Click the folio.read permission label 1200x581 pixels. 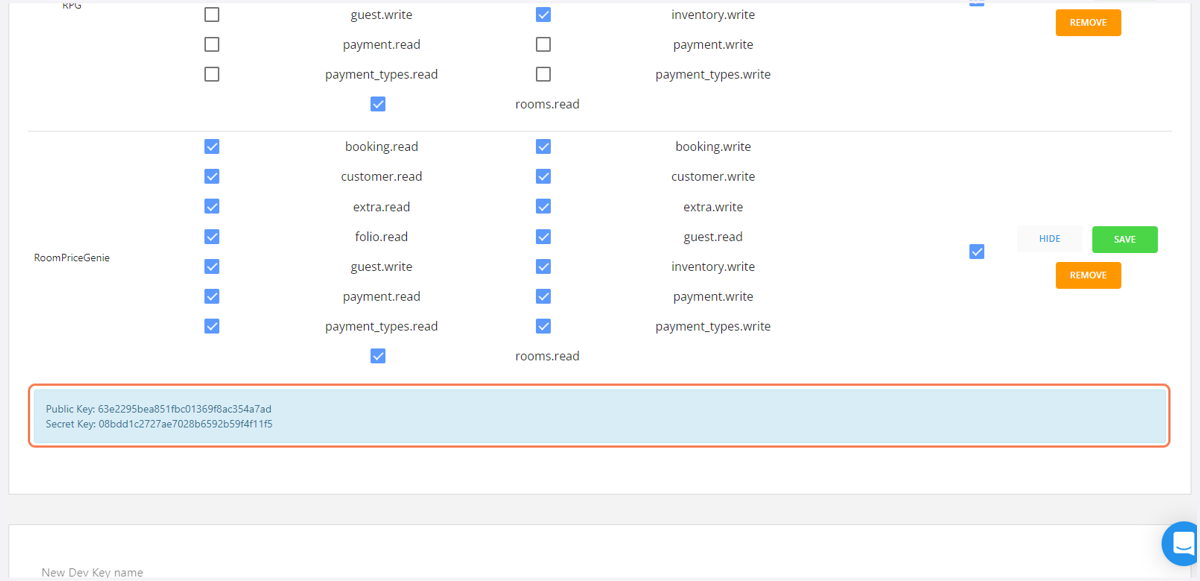pyautogui.click(x=381, y=237)
